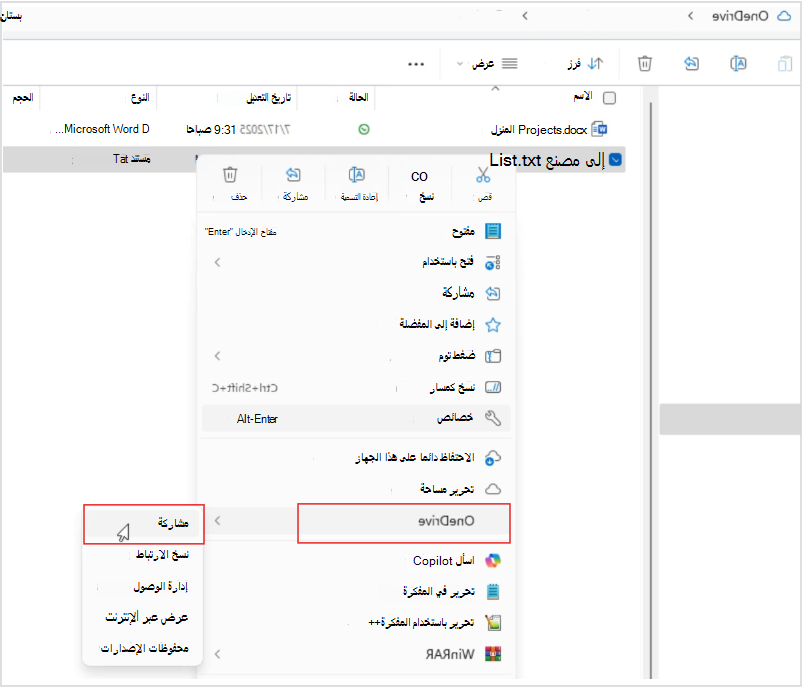803x687 pixels.
Task: Open the sort (فرز) menu
Action: 586,64
